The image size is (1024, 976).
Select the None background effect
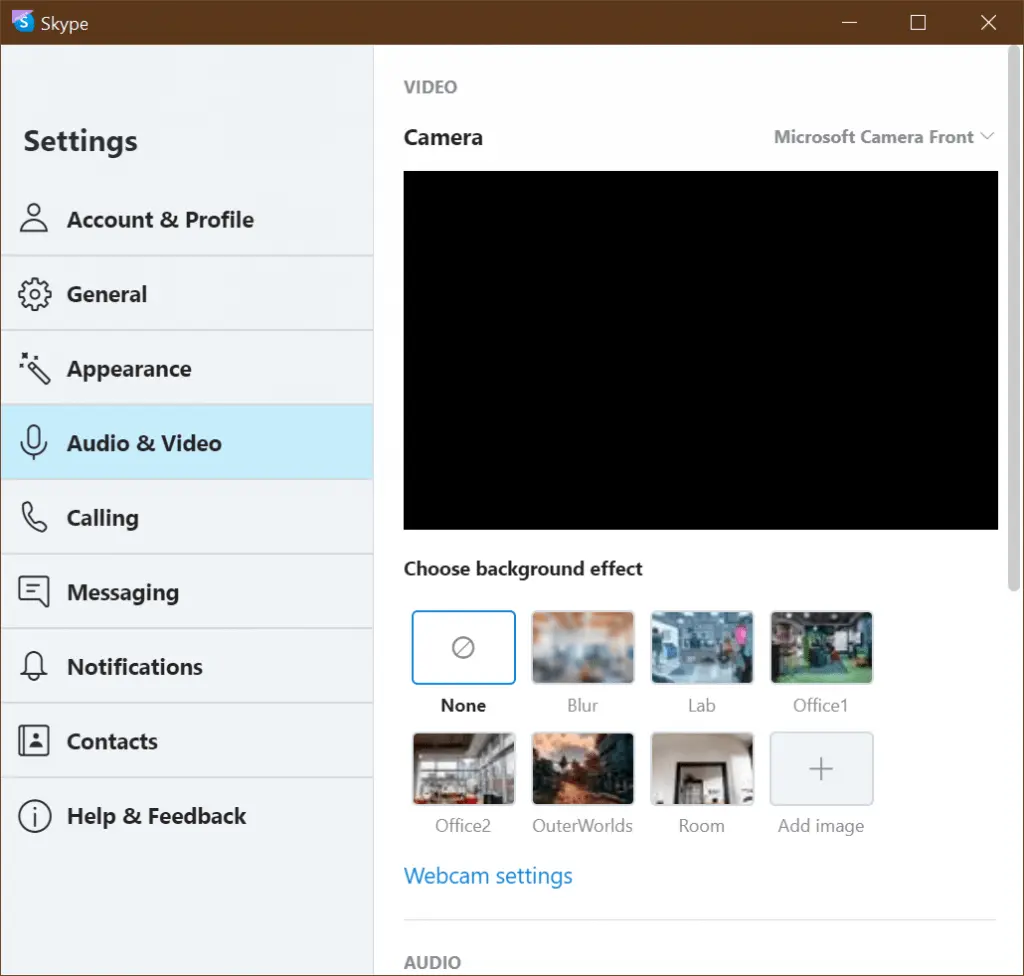coord(463,648)
